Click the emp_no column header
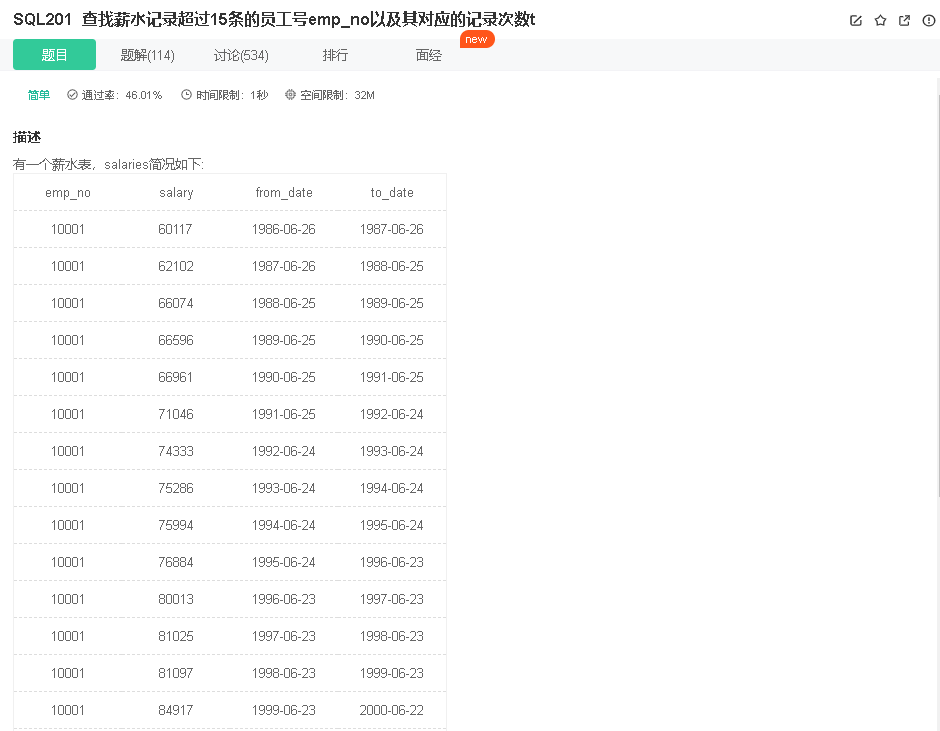The width and height of the screenshot is (940, 731). click(x=67, y=192)
